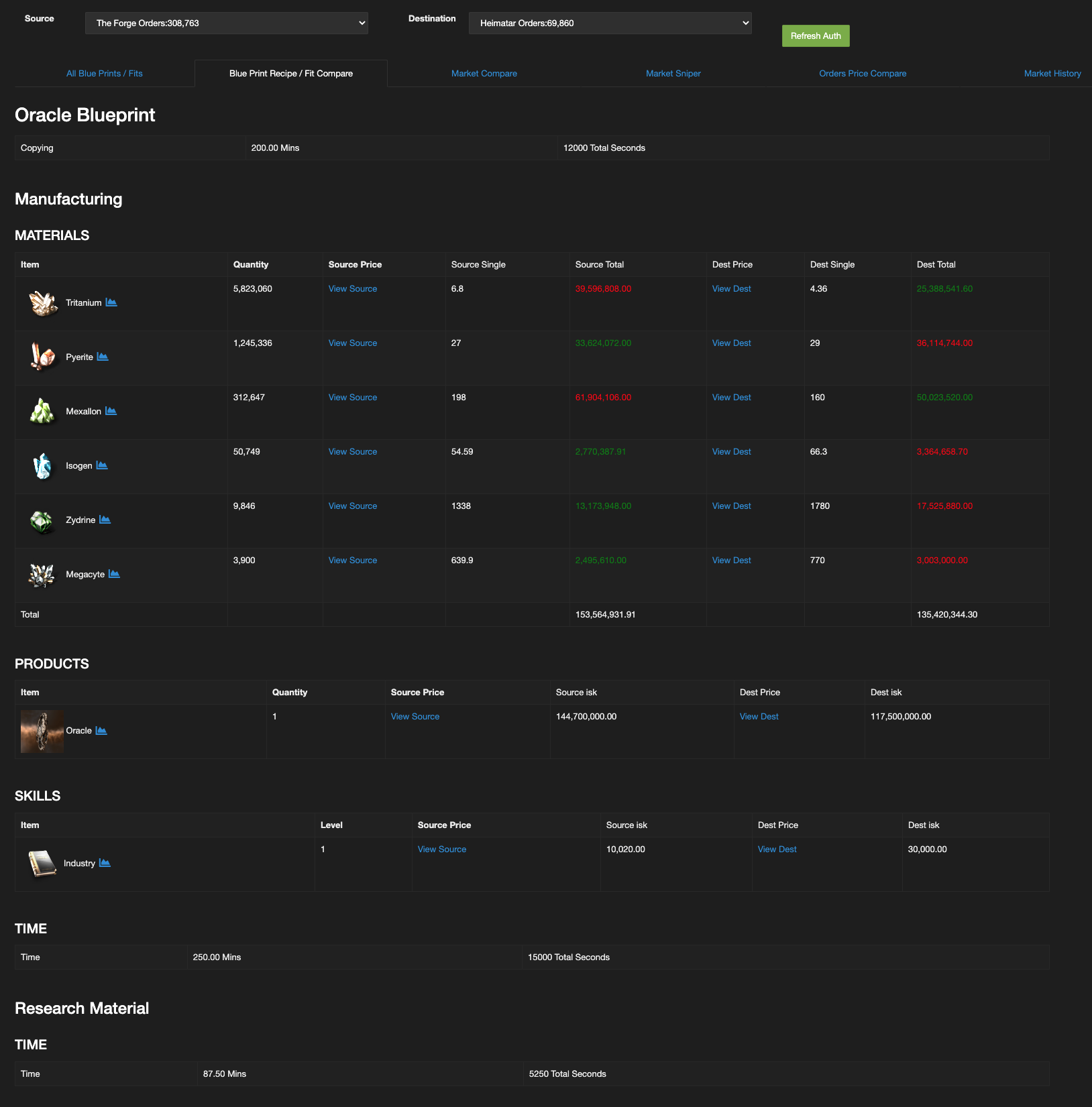Click View Dest for Industry skill

click(777, 850)
